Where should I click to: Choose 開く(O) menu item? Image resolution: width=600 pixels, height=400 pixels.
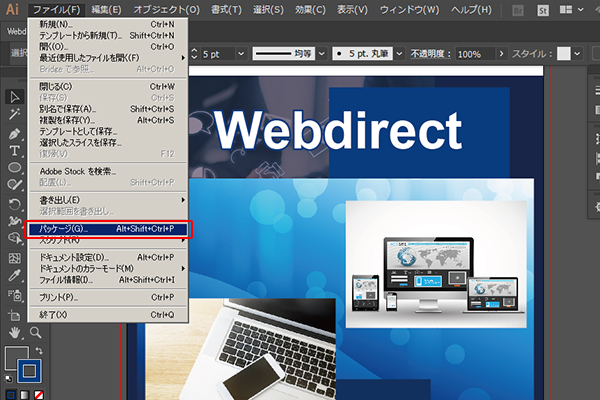coord(108,47)
